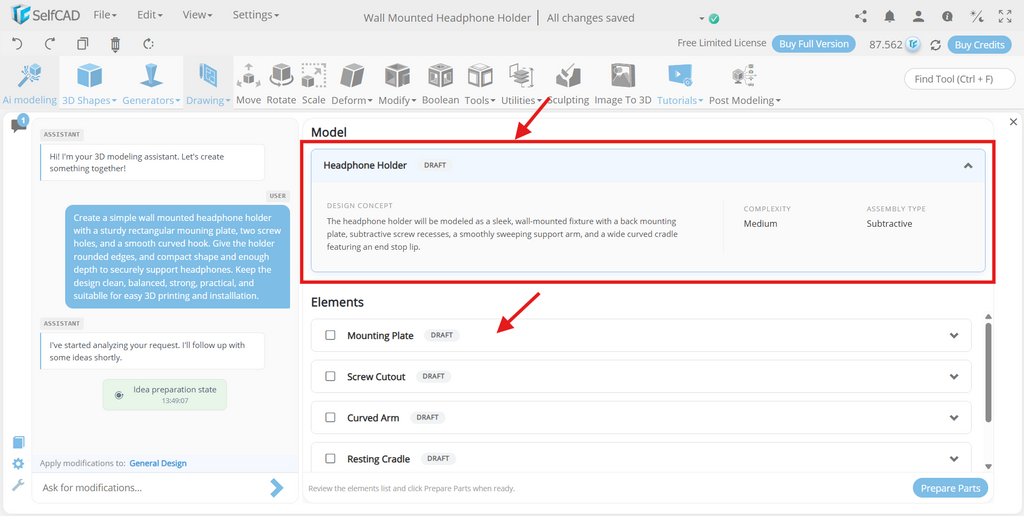1024x516 pixels.
Task: Click the Idea preparation state card
Action: (x=165, y=395)
